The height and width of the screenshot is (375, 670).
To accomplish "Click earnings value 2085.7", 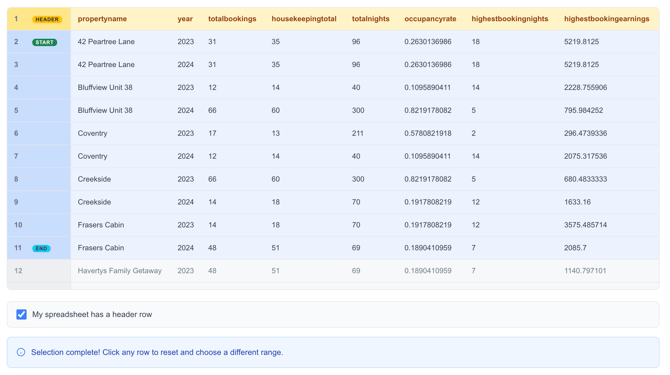I will [x=575, y=248].
